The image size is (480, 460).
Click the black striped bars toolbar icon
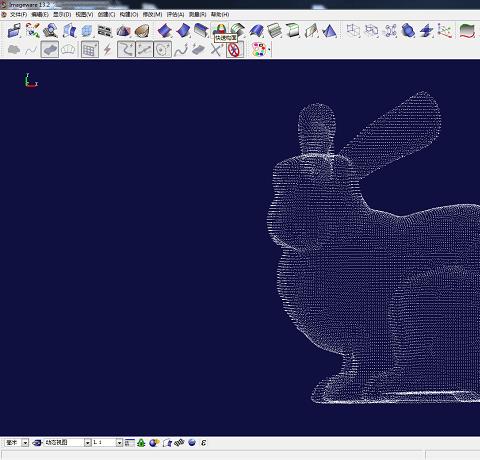[x=105, y=31]
